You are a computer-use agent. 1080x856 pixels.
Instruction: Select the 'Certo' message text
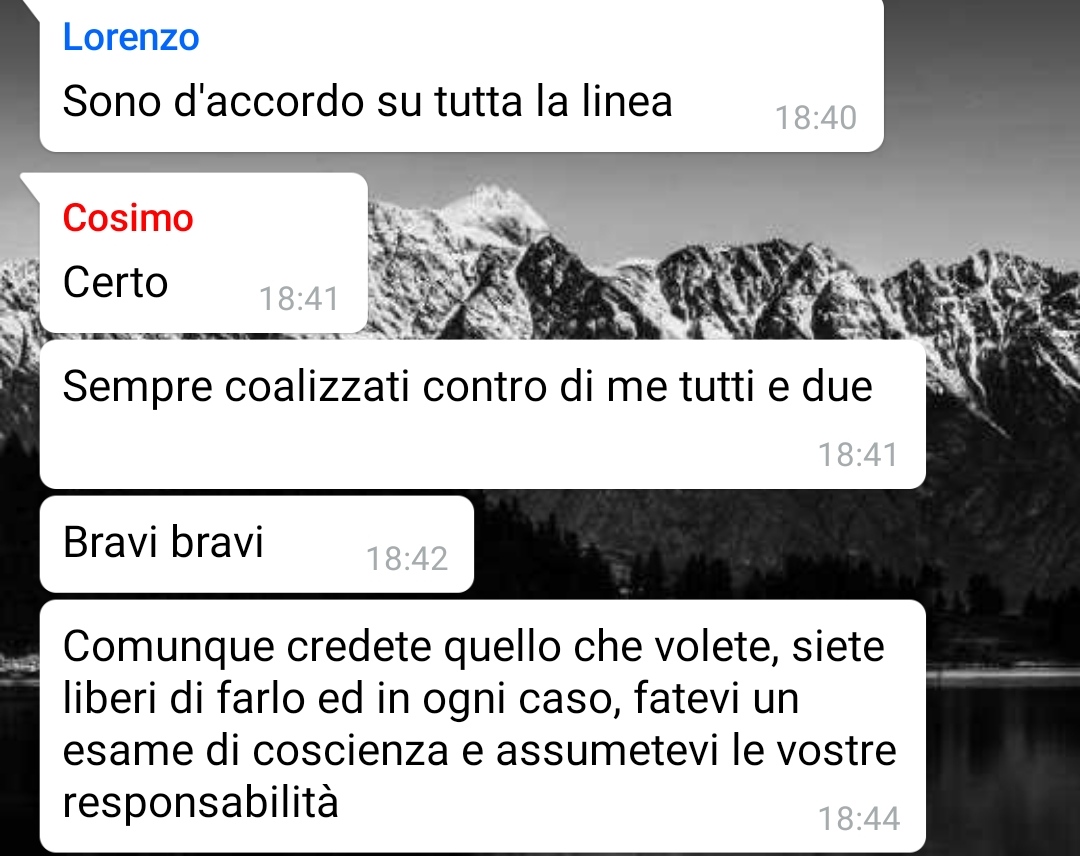(115, 282)
